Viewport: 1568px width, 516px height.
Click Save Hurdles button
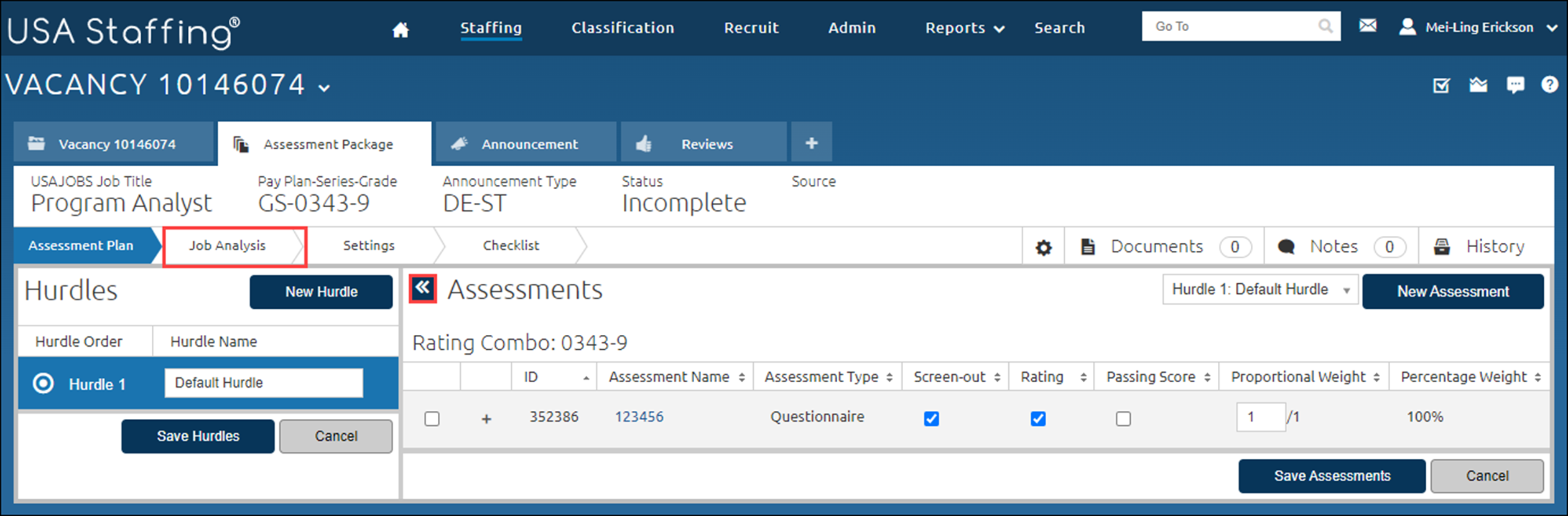tap(198, 436)
